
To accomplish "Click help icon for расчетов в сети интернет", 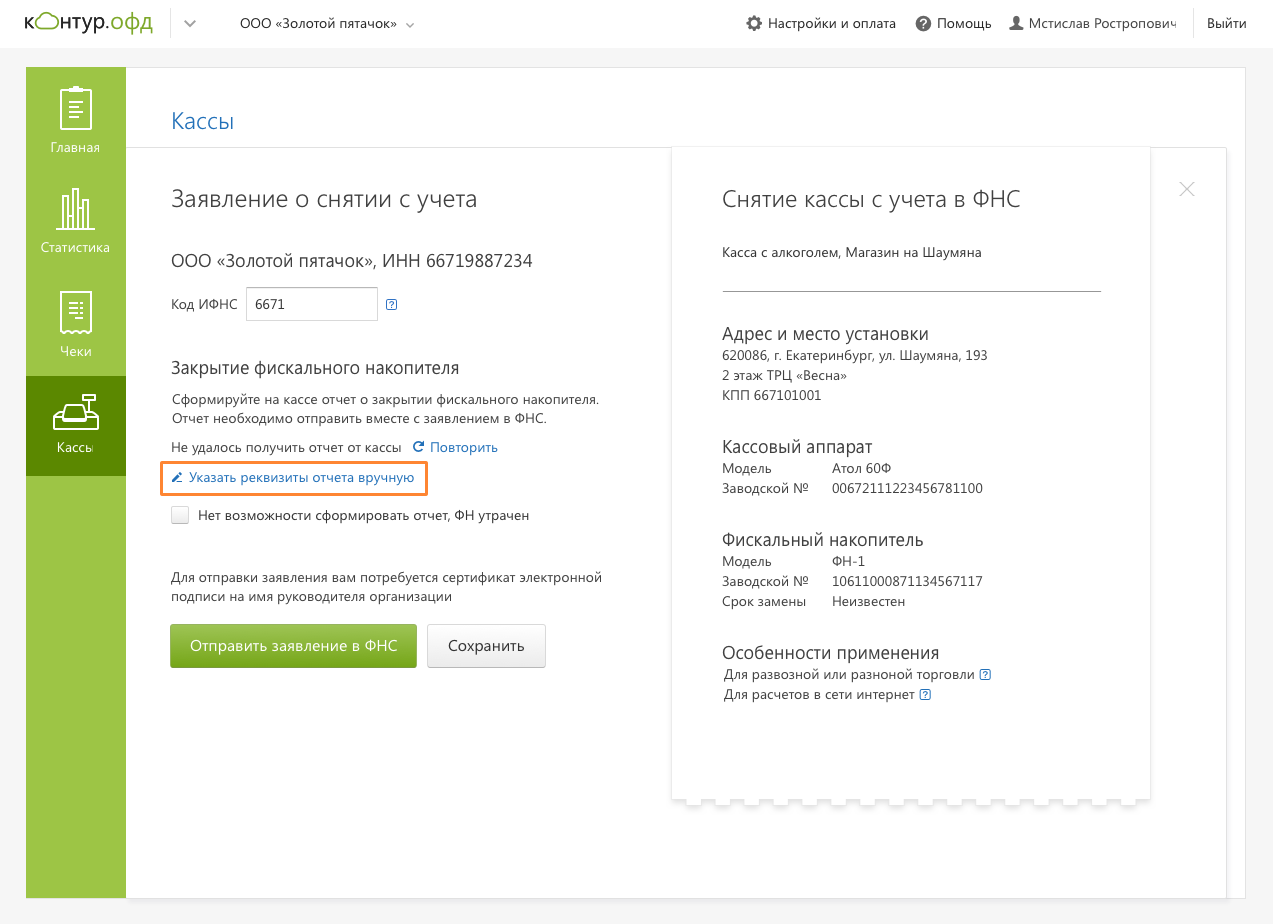I will coord(925,695).
